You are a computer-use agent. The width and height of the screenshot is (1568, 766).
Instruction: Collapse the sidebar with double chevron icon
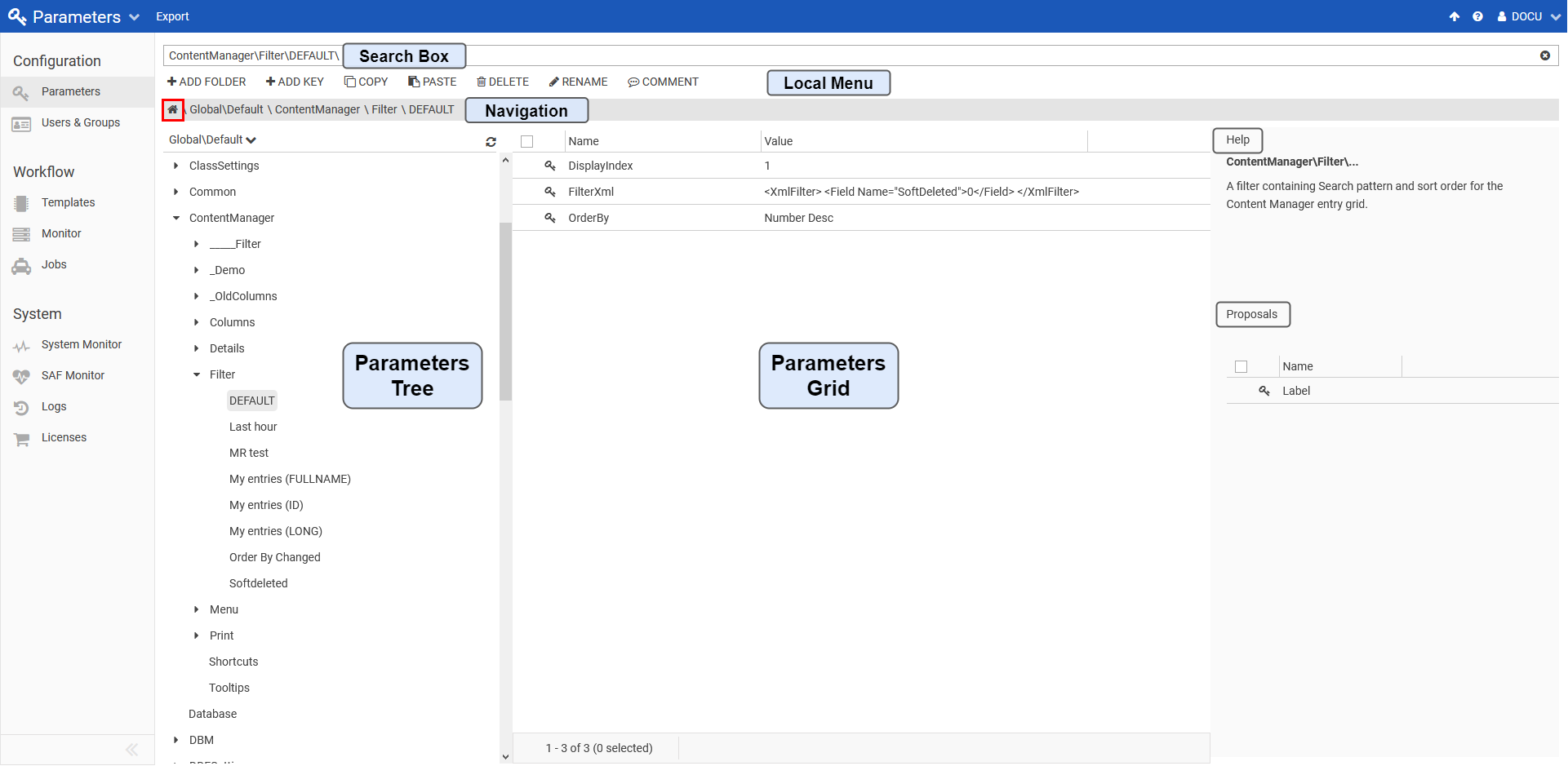[x=131, y=750]
